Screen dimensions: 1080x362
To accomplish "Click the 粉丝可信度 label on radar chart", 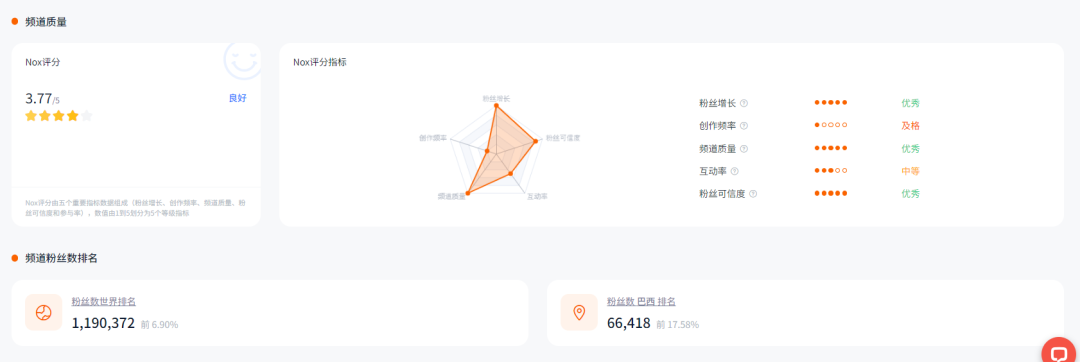I will pyautogui.click(x=563, y=138).
